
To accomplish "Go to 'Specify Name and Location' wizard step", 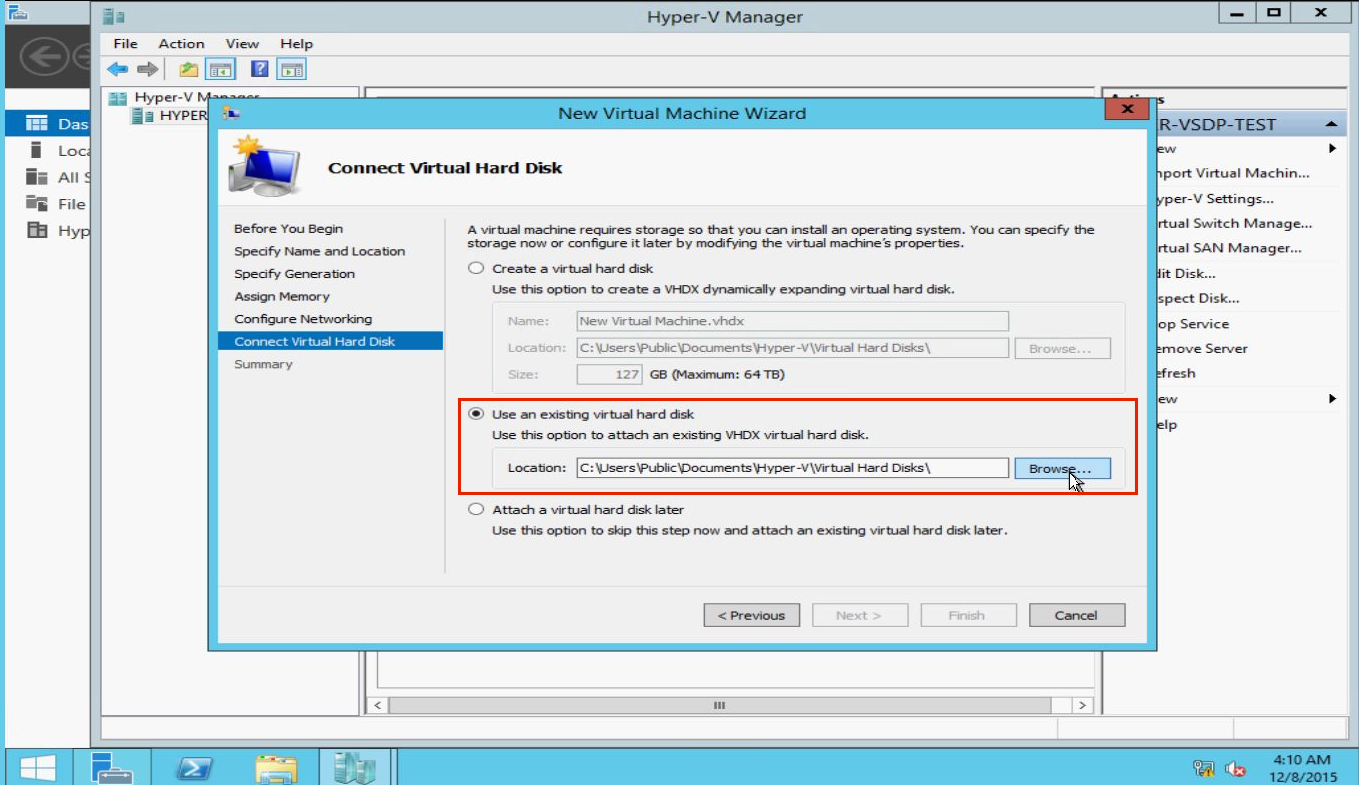I will 320,251.
